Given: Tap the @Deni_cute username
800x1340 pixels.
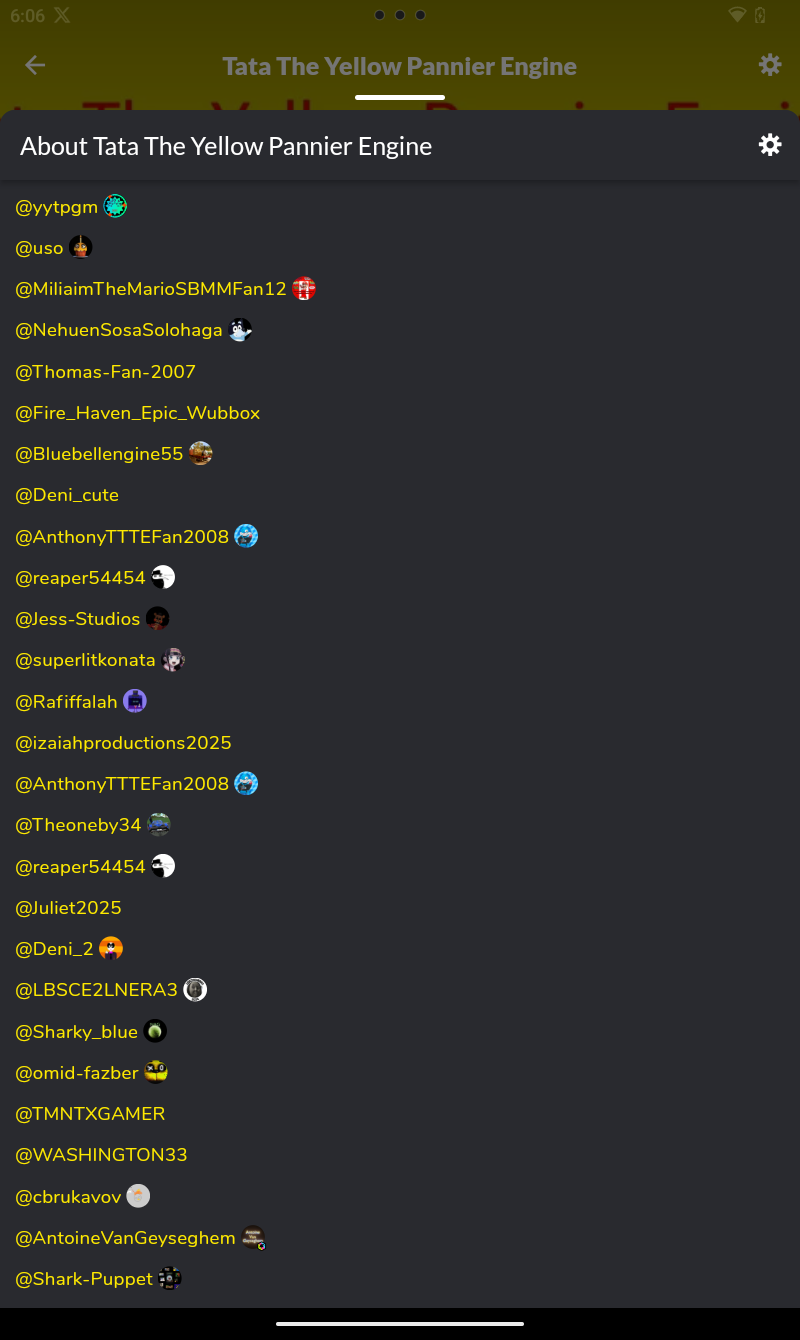Looking at the screenshot, I should [67, 495].
